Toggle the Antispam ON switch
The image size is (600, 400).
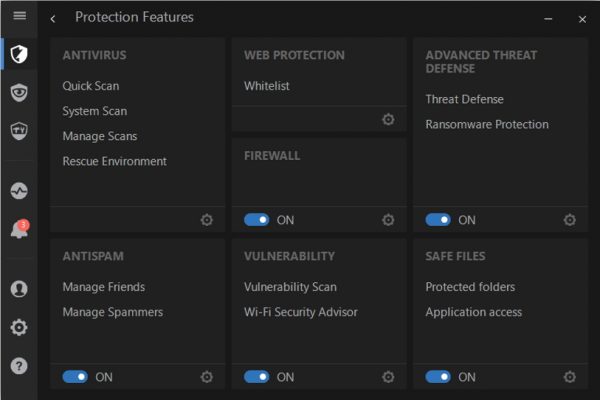click(75, 377)
